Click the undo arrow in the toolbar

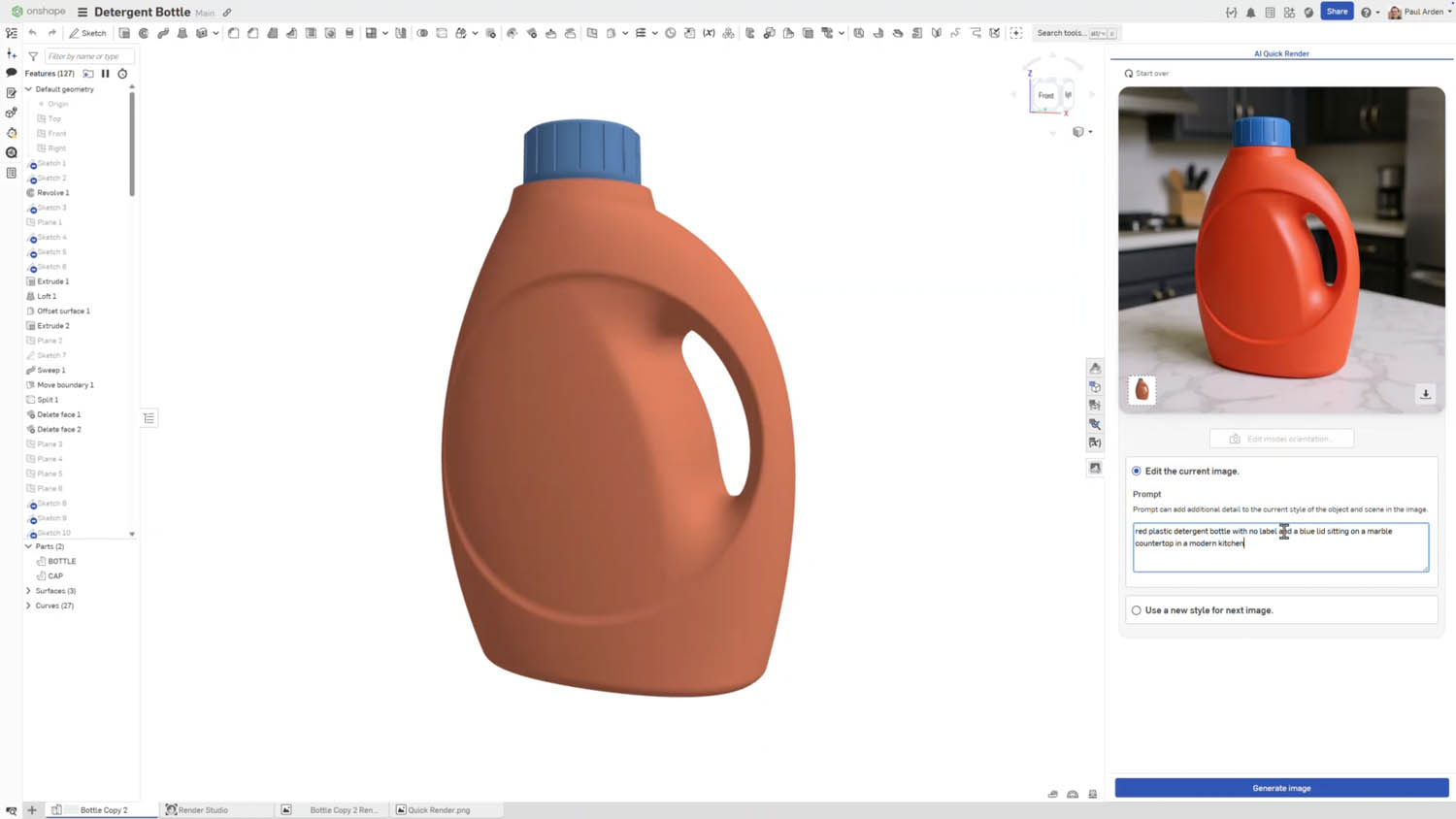pos(32,33)
